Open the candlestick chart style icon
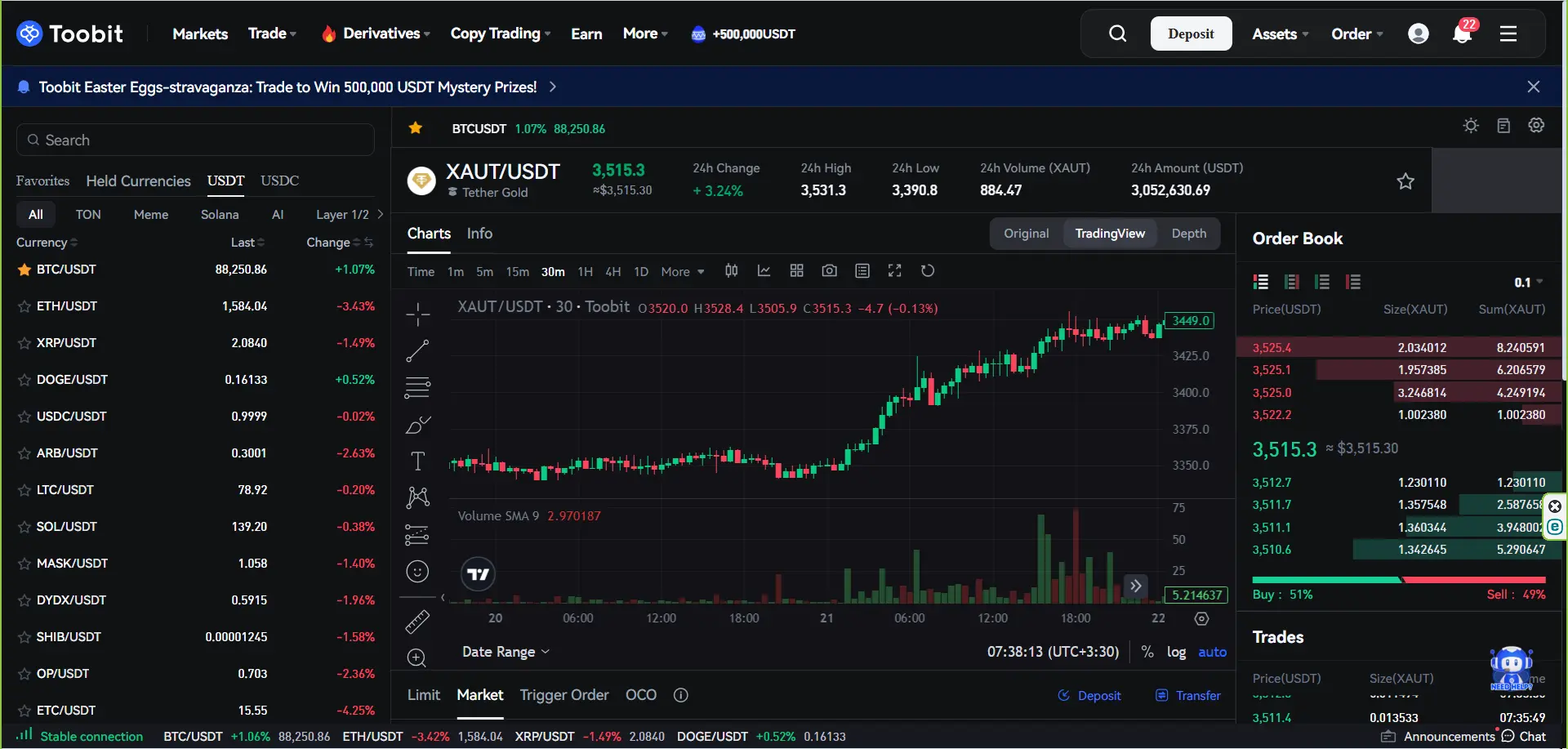Viewport: 1568px width, 749px height. (731, 271)
